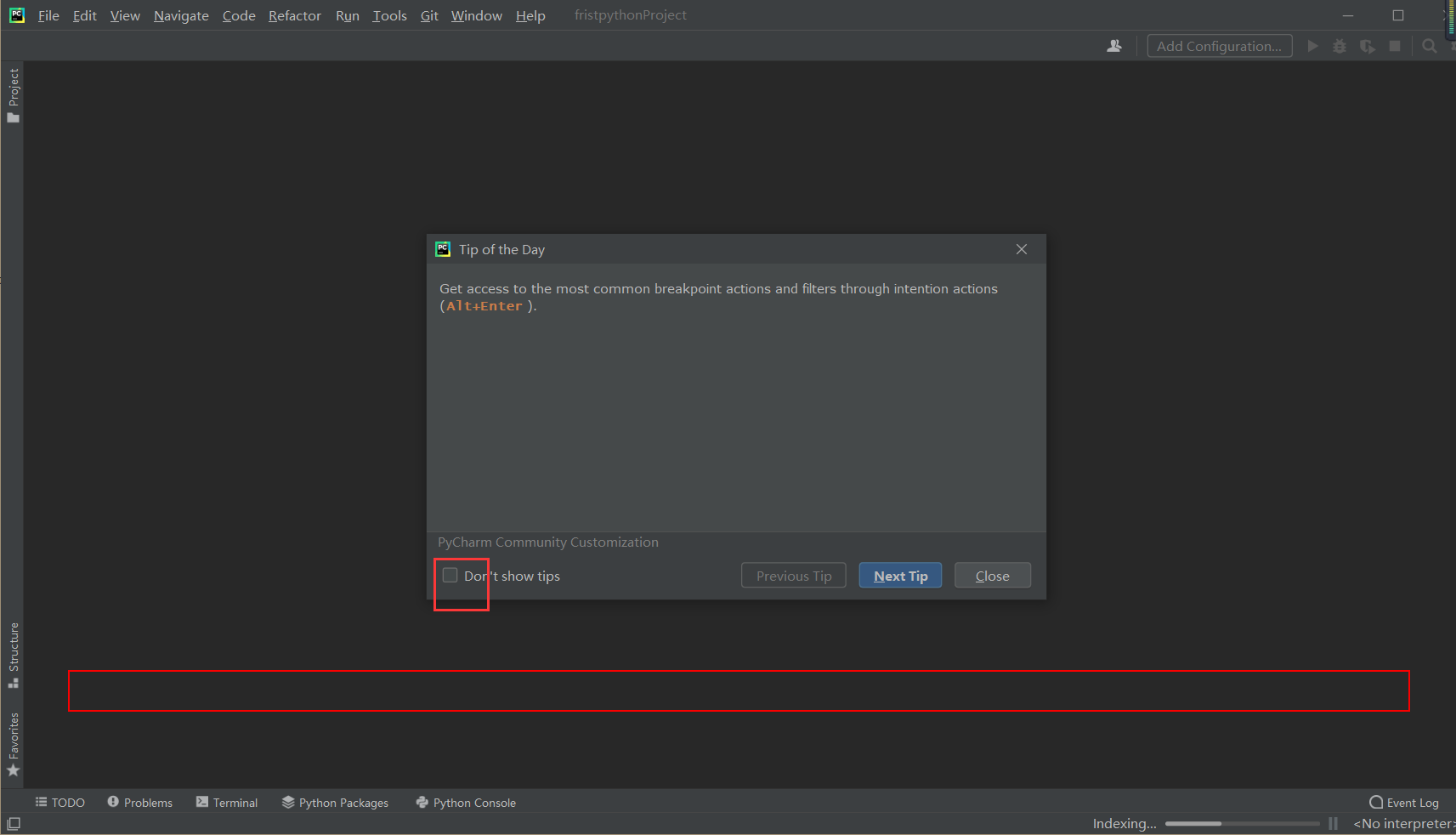Viewport: 1456px width, 835px height.
Task: Pause indexing with the pause icon
Action: [x=1333, y=823]
